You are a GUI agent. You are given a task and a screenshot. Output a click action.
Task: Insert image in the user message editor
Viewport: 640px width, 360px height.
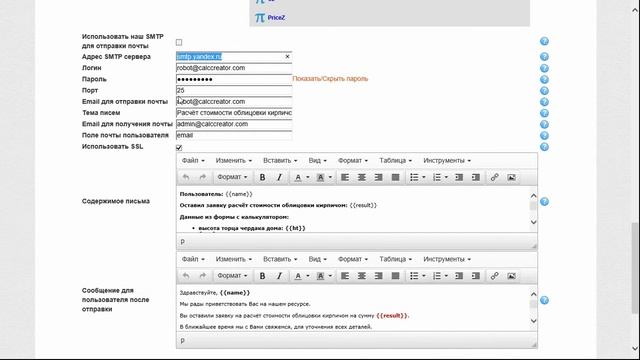click(x=511, y=276)
